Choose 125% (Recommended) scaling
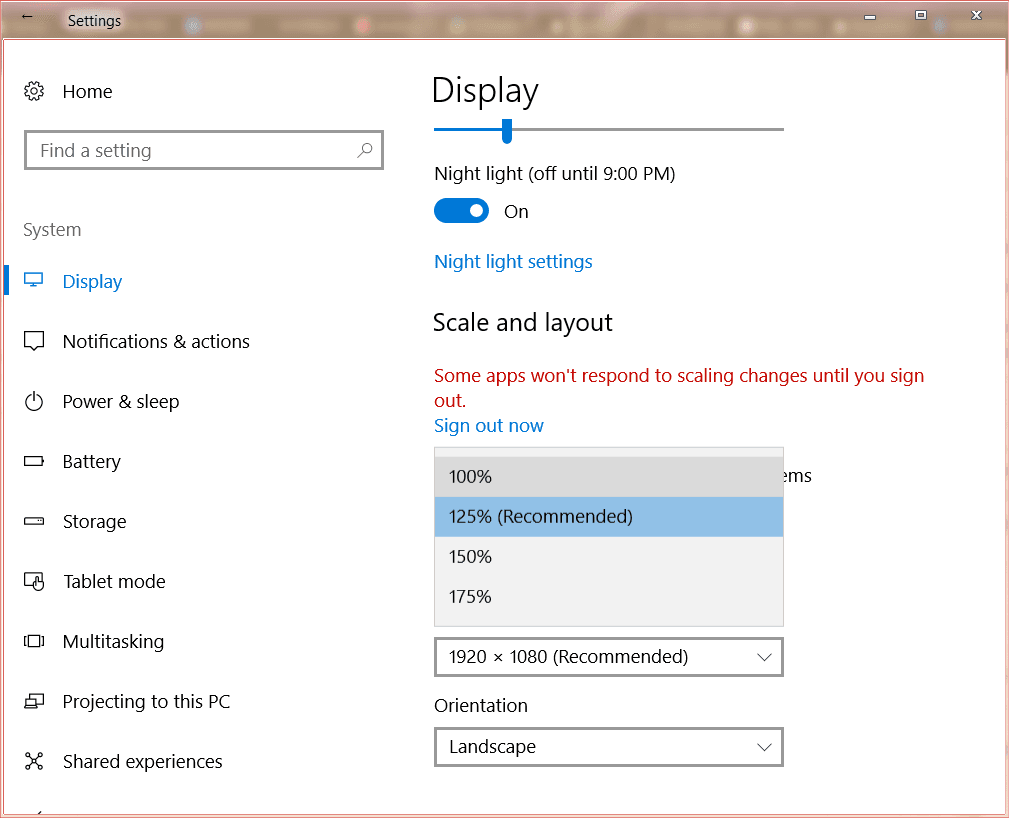The height and width of the screenshot is (818, 1009). [609, 517]
